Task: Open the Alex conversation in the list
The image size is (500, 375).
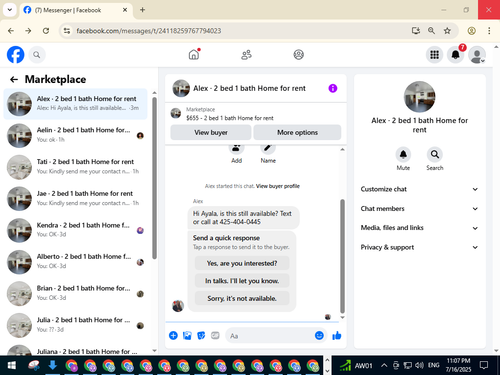Action: tap(75, 104)
